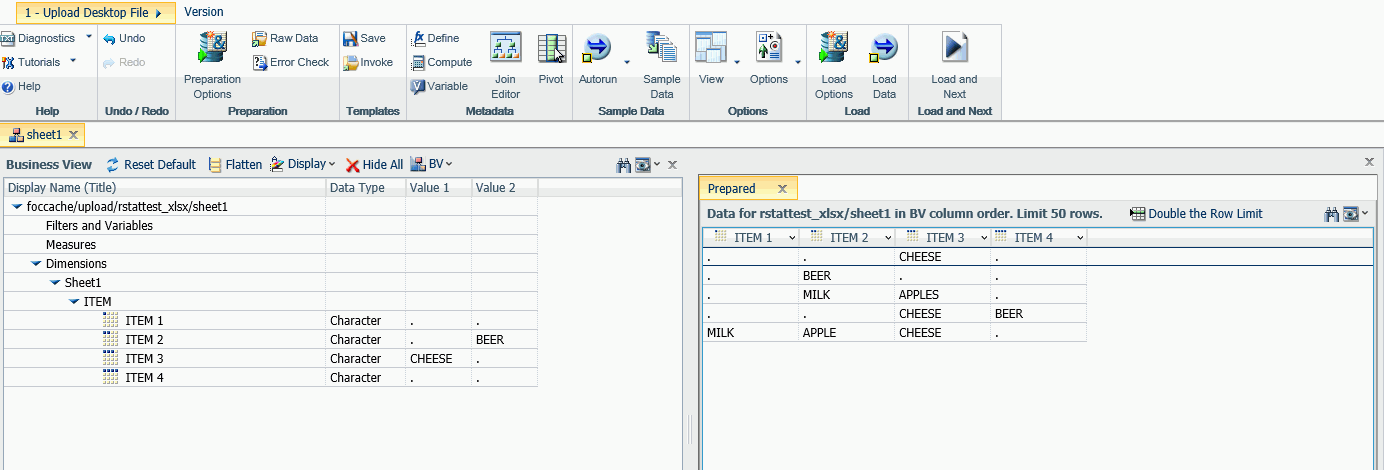Open the Display dropdown

point(302,165)
